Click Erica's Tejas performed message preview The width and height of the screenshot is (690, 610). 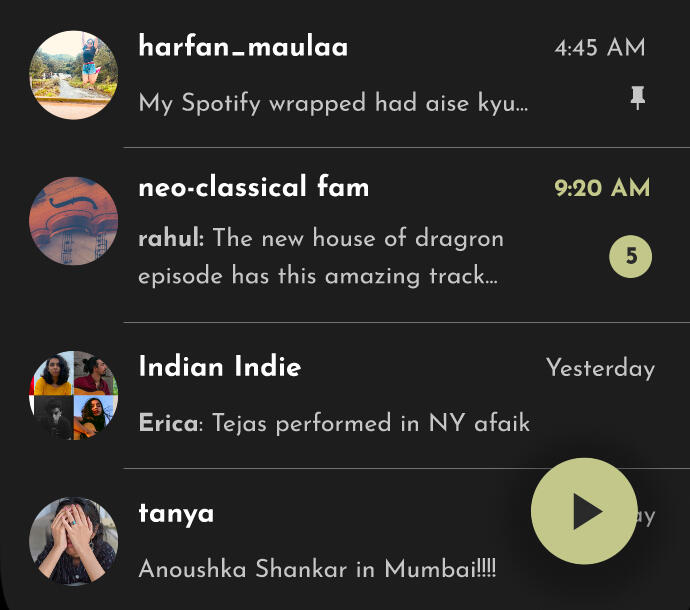[334, 423]
